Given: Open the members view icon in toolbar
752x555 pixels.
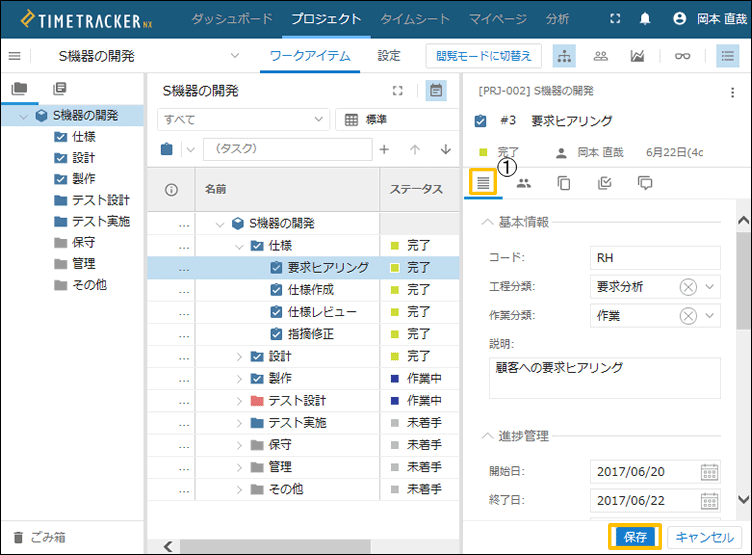Looking at the screenshot, I should pyautogui.click(x=600, y=56).
